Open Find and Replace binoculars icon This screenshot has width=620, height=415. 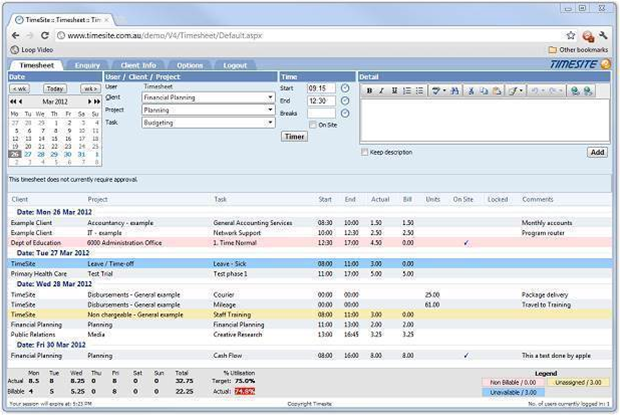pos(455,91)
